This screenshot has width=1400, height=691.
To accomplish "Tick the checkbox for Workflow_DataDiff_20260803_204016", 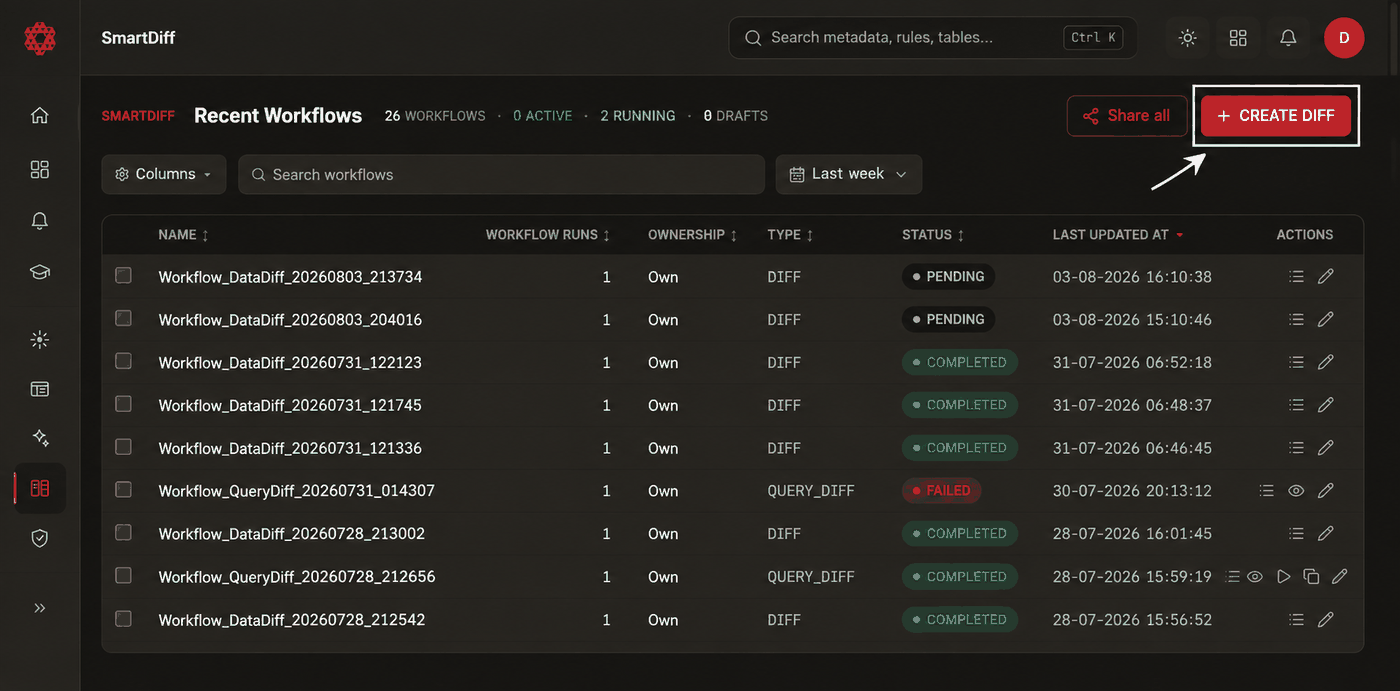I will point(123,318).
